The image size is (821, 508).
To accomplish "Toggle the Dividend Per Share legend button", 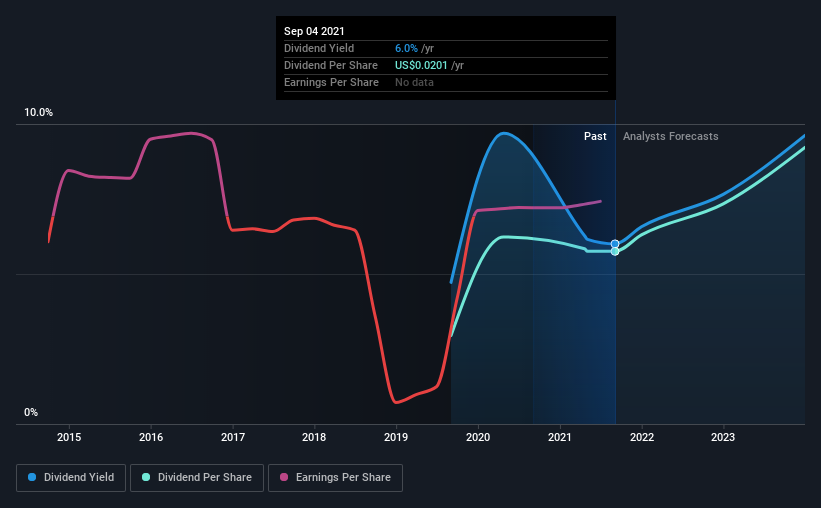I will coord(197,478).
